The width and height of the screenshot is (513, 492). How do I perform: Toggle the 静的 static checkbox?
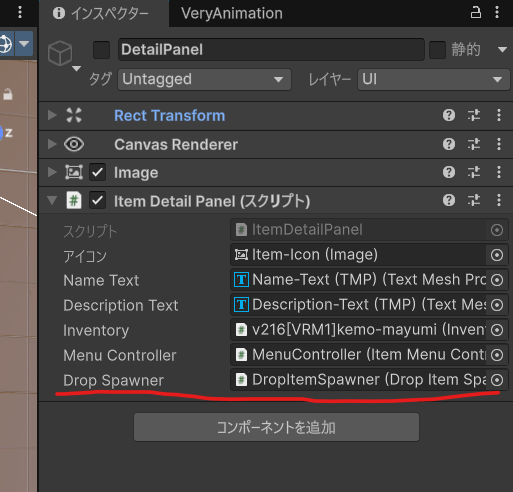click(437, 50)
